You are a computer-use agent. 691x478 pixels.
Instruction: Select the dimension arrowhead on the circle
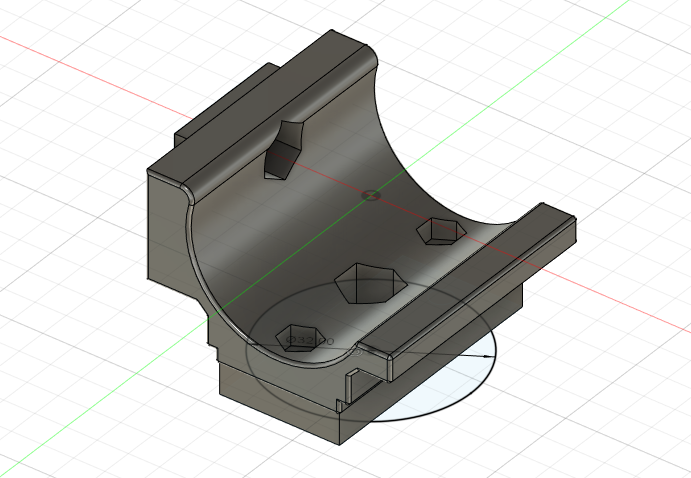[x=487, y=356]
